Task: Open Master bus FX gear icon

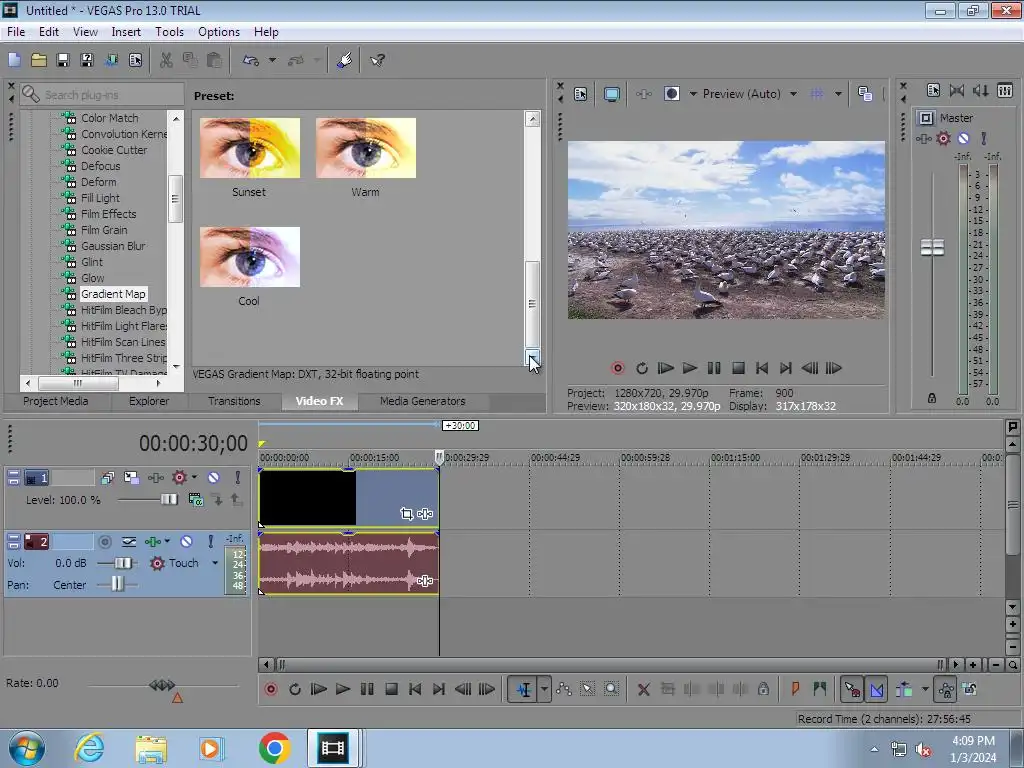Action: click(x=943, y=138)
